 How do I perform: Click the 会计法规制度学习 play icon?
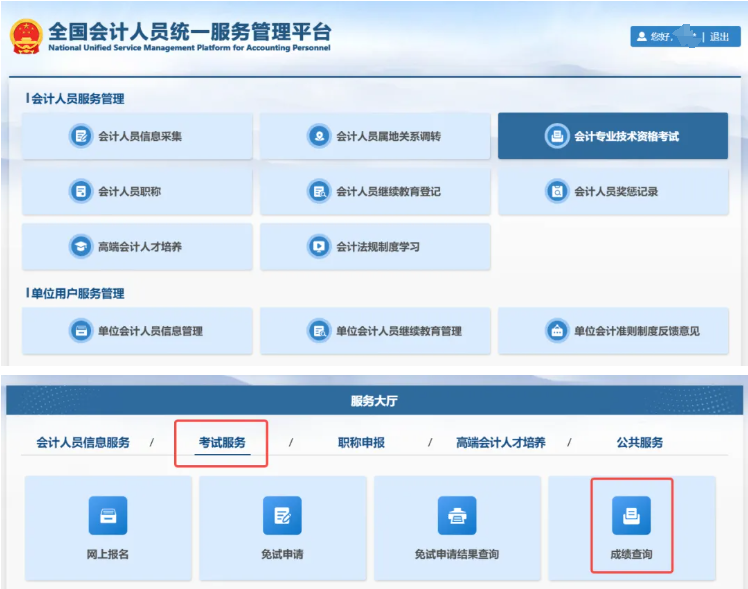point(319,246)
